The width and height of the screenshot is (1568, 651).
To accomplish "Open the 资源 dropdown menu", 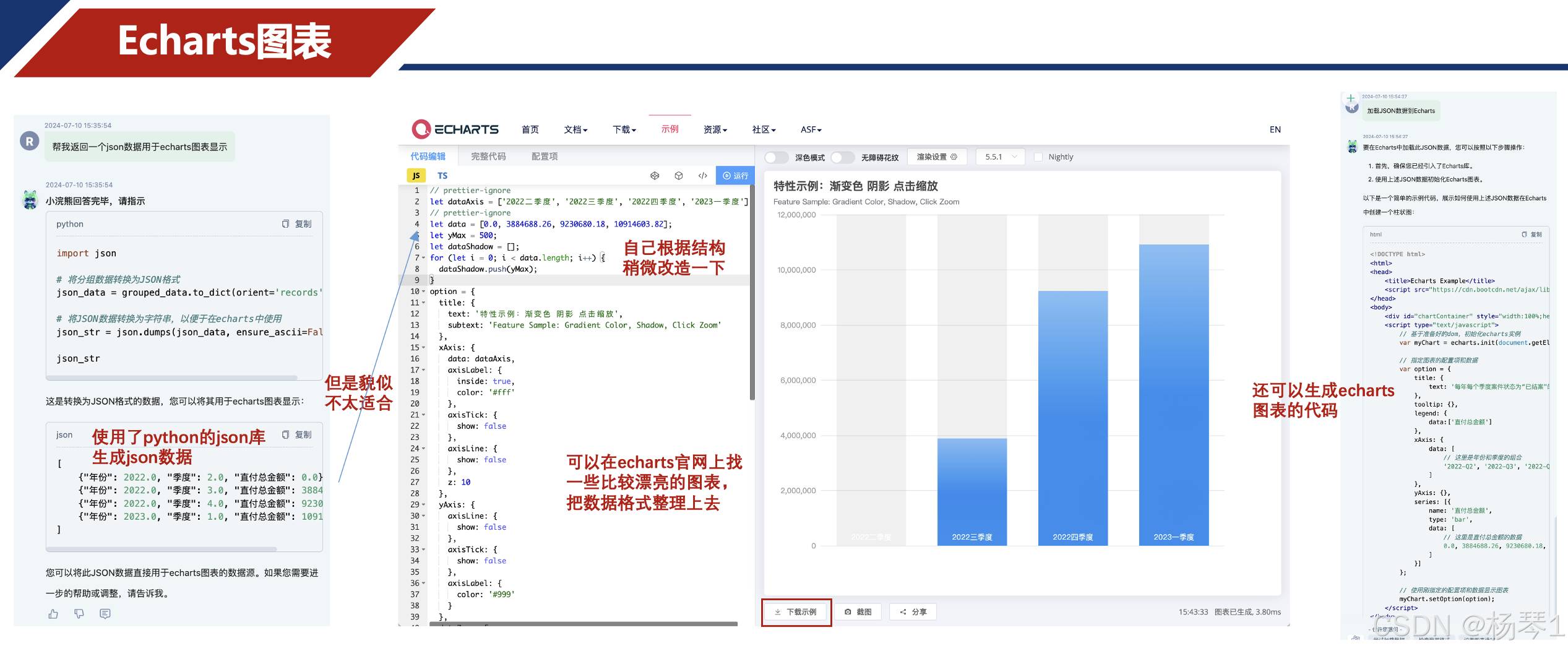I will 715,129.
